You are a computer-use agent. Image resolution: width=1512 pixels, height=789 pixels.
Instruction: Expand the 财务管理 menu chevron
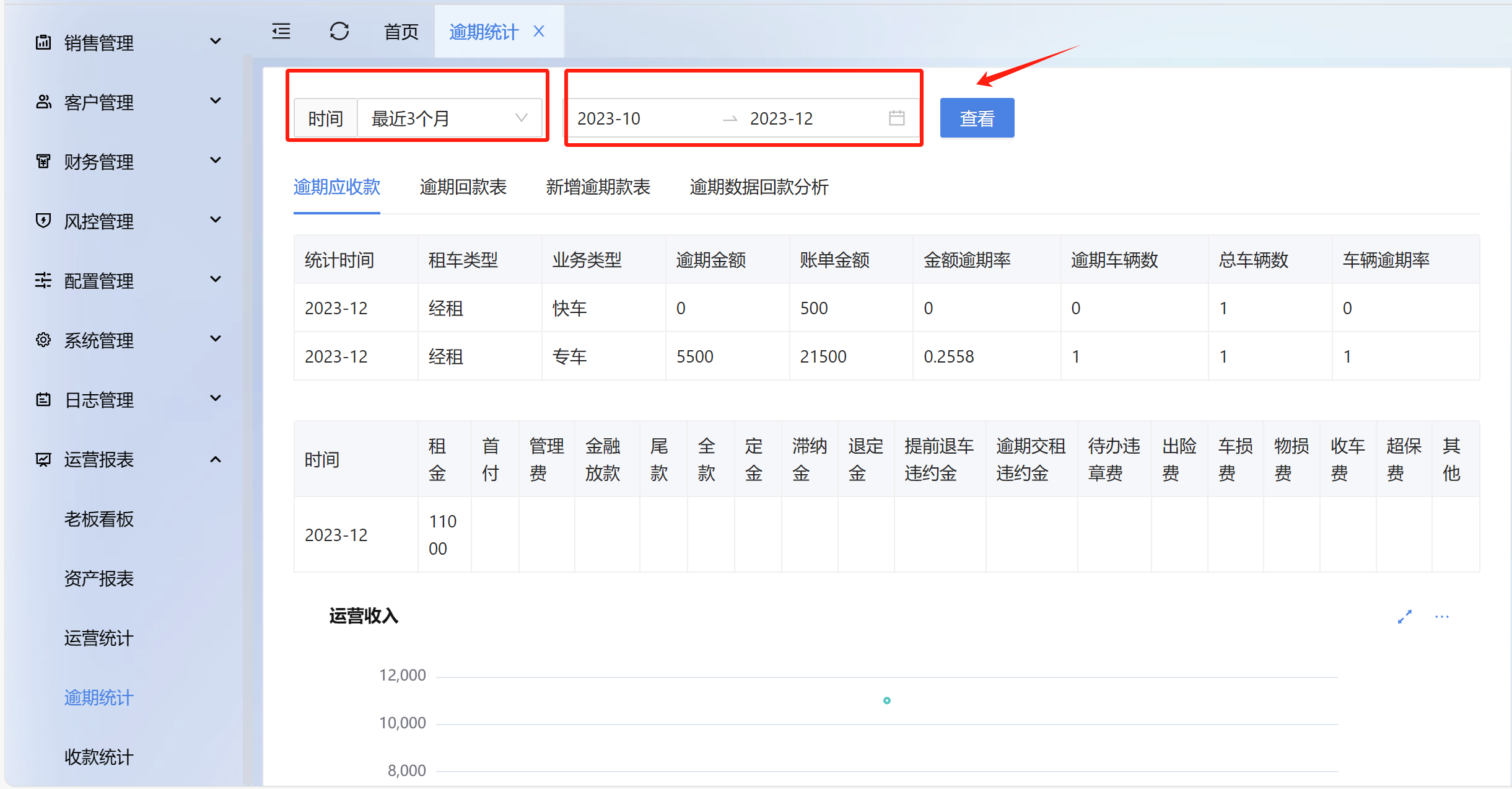click(216, 161)
